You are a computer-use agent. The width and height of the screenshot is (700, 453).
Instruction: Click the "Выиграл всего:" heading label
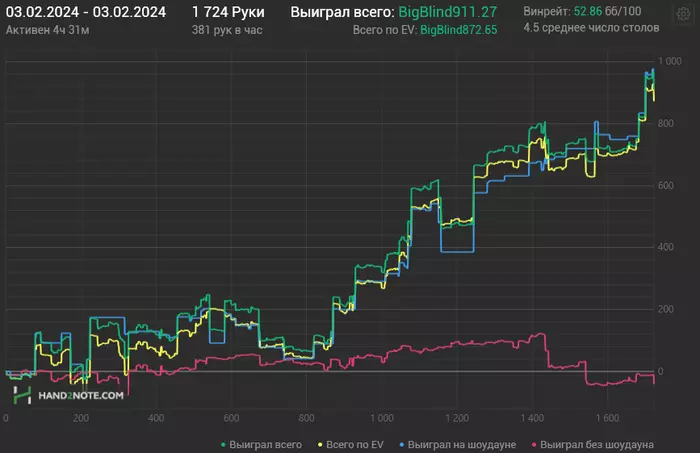pos(342,12)
